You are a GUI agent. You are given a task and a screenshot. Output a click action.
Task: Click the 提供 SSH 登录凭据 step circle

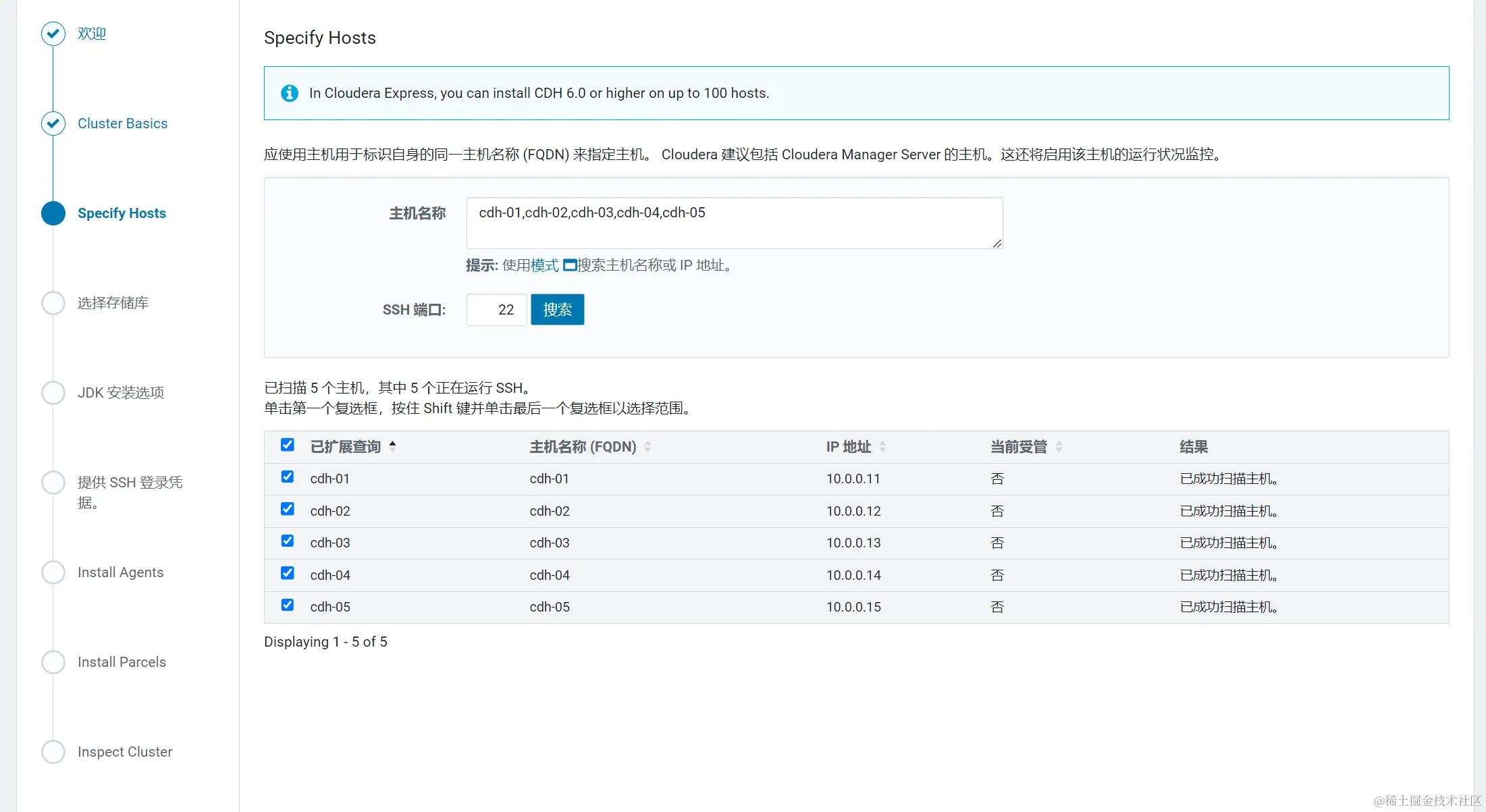[x=53, y=483]
